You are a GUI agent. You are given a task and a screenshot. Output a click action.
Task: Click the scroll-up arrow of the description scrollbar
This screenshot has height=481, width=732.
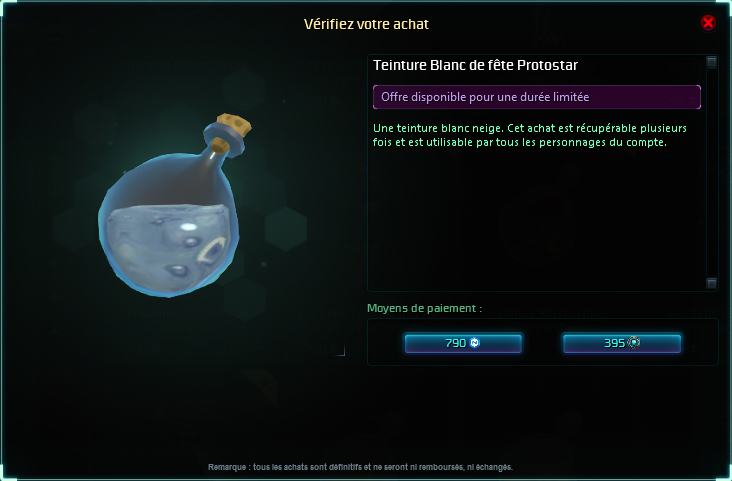pos(711,62)
